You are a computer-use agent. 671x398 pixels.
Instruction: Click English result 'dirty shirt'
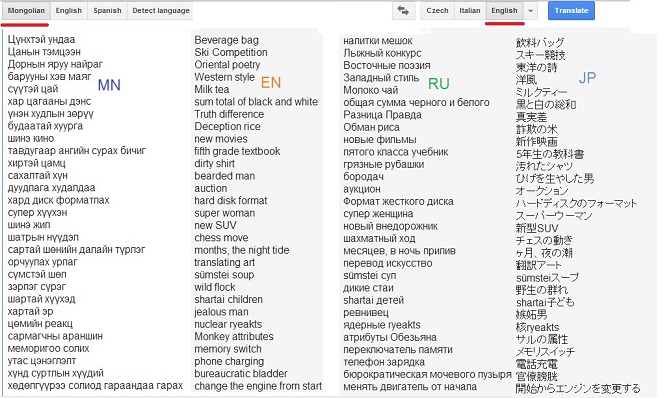coord(214,163)
